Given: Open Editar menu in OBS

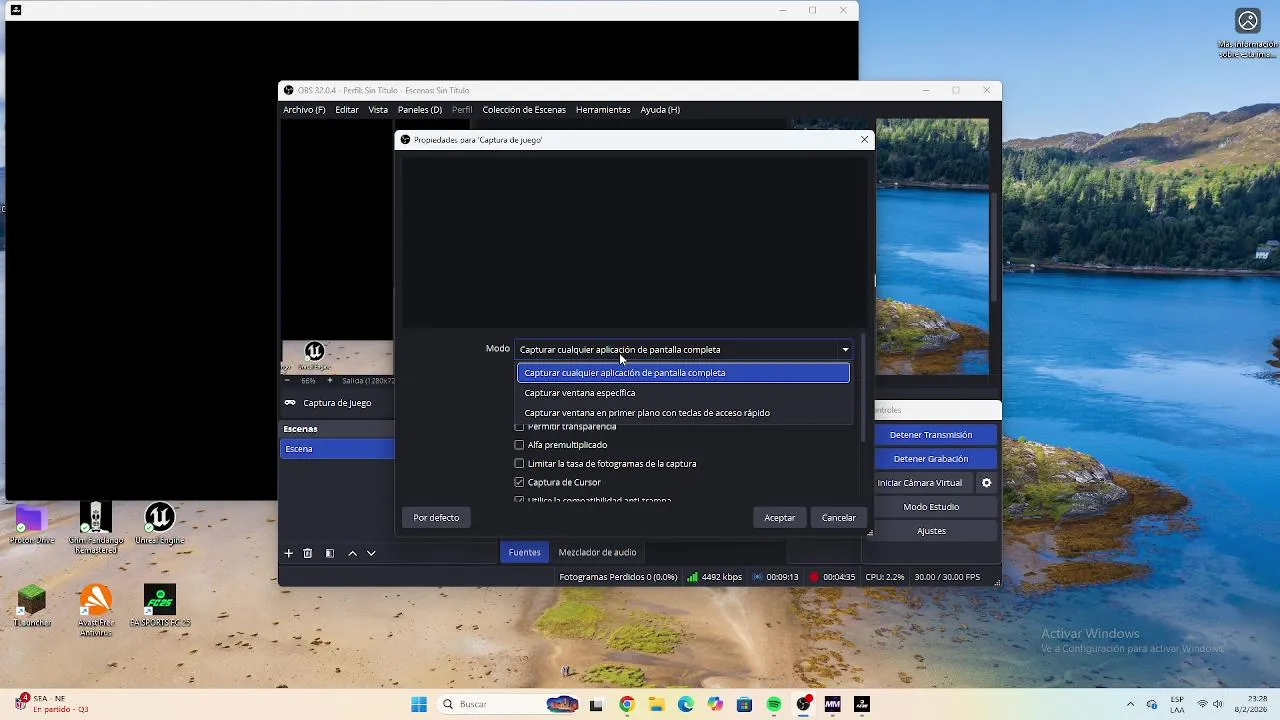Looking at the screenshot, I should (347, 110).
